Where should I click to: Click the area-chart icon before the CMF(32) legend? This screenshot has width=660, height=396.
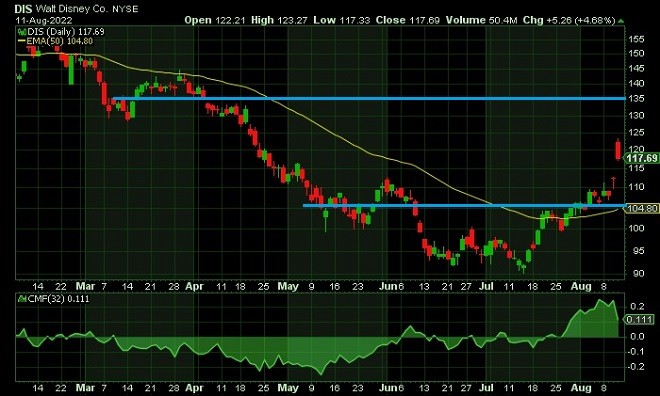pyautogui.click(x=22, y=299)
